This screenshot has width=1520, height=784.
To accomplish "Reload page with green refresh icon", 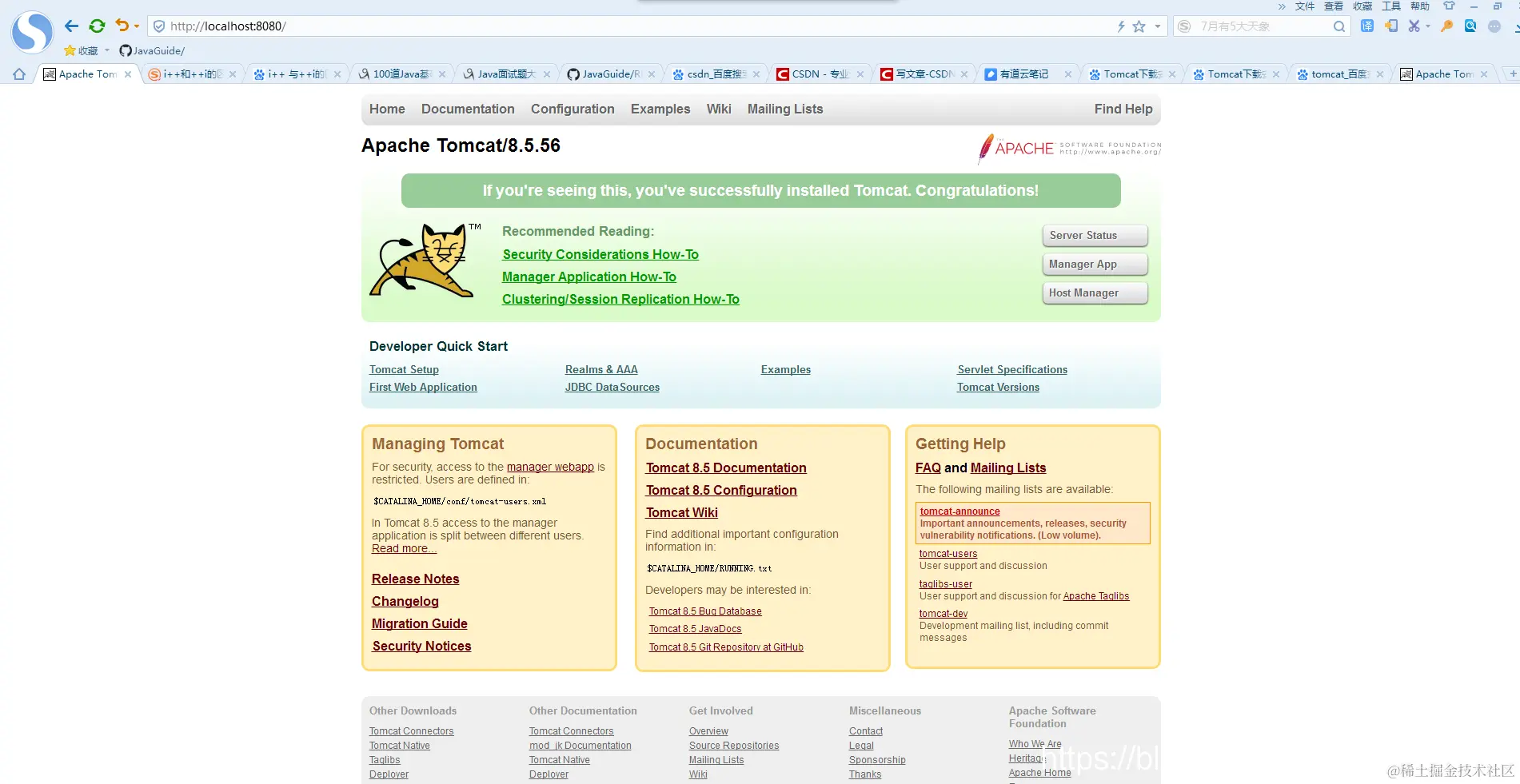I will coord(97,26).
